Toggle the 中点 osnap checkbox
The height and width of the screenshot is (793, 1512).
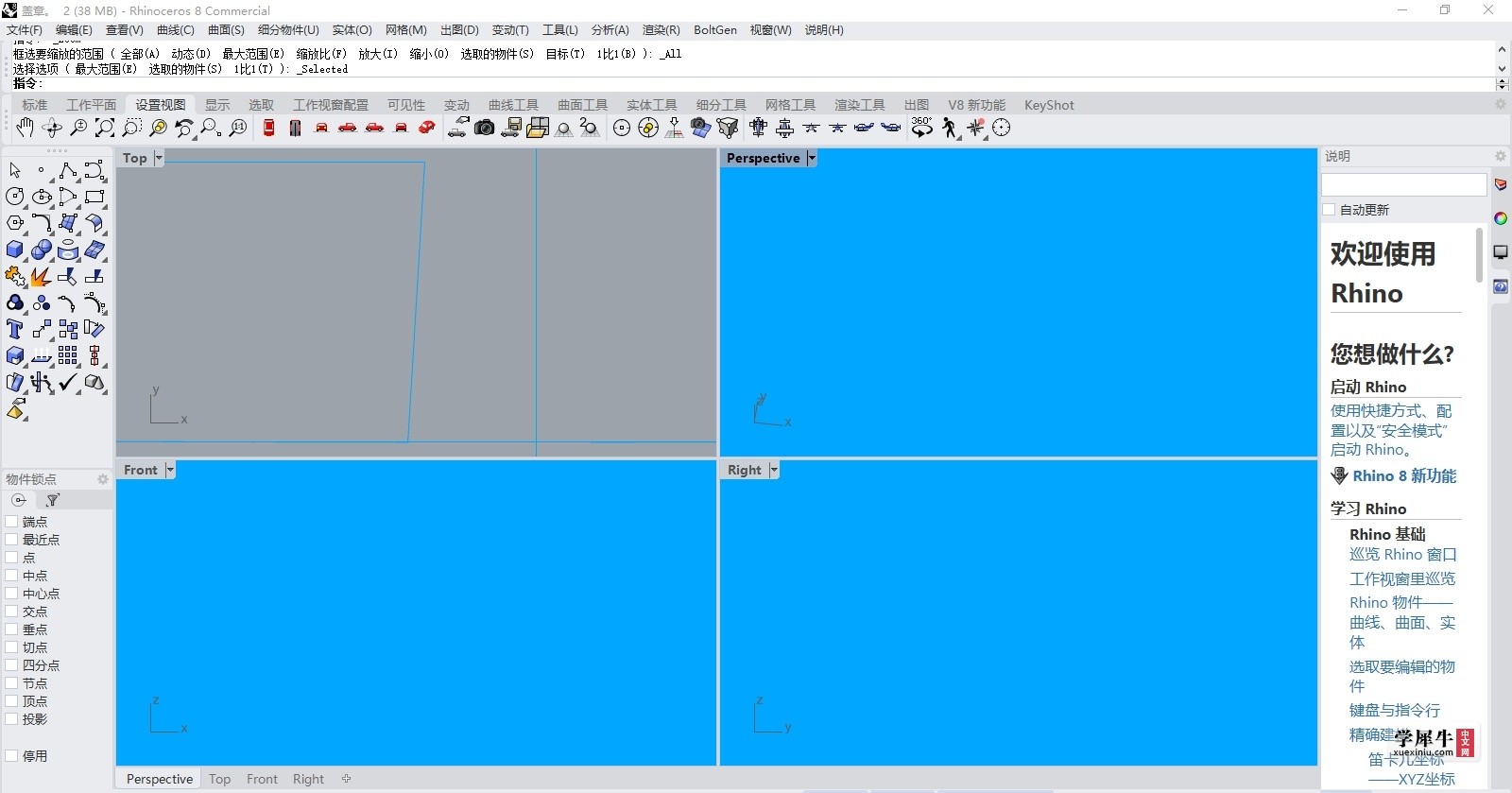click(11, 576)
